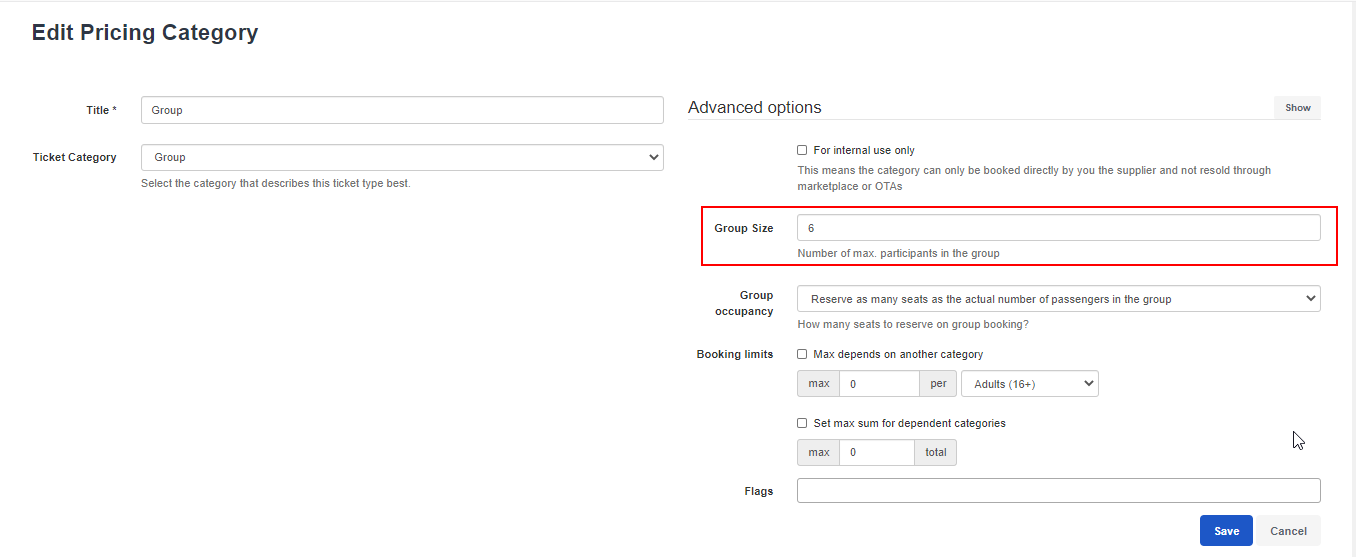The width and height of the screenshot is (1356, 557).
Task: Click the max per category number field
Action: 879,384
